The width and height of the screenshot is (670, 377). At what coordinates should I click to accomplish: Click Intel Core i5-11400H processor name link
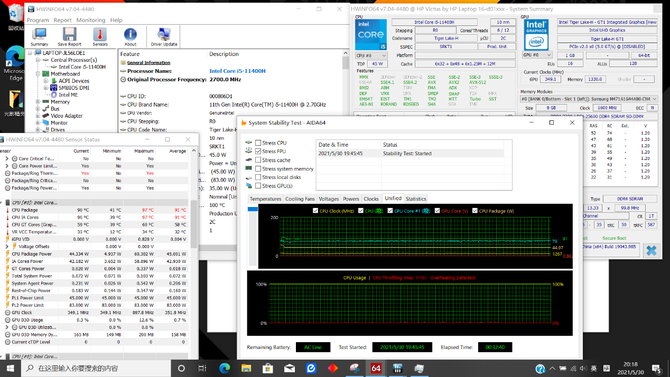(x=238, y=71)
